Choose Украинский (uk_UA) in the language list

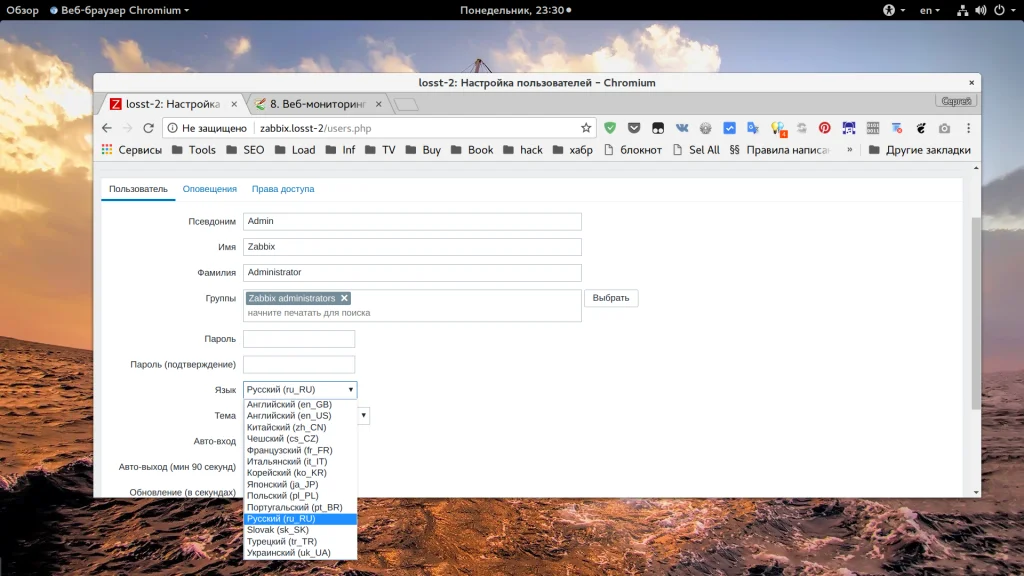coord(289,553)
